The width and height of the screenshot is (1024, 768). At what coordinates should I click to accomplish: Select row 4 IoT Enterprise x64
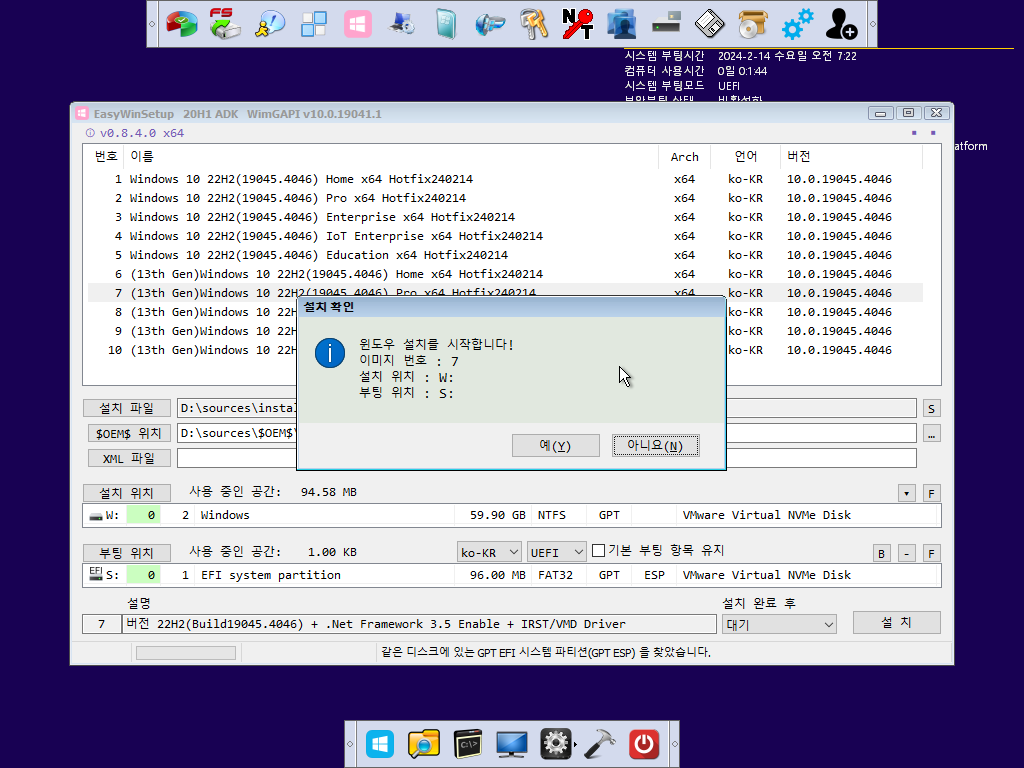point(505,236)
